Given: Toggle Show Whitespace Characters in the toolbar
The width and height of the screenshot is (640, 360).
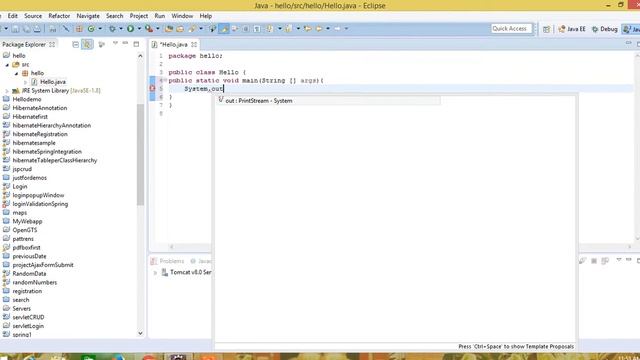Looking at the screenshot, I should pyautogui.click(x=257, y=29).
